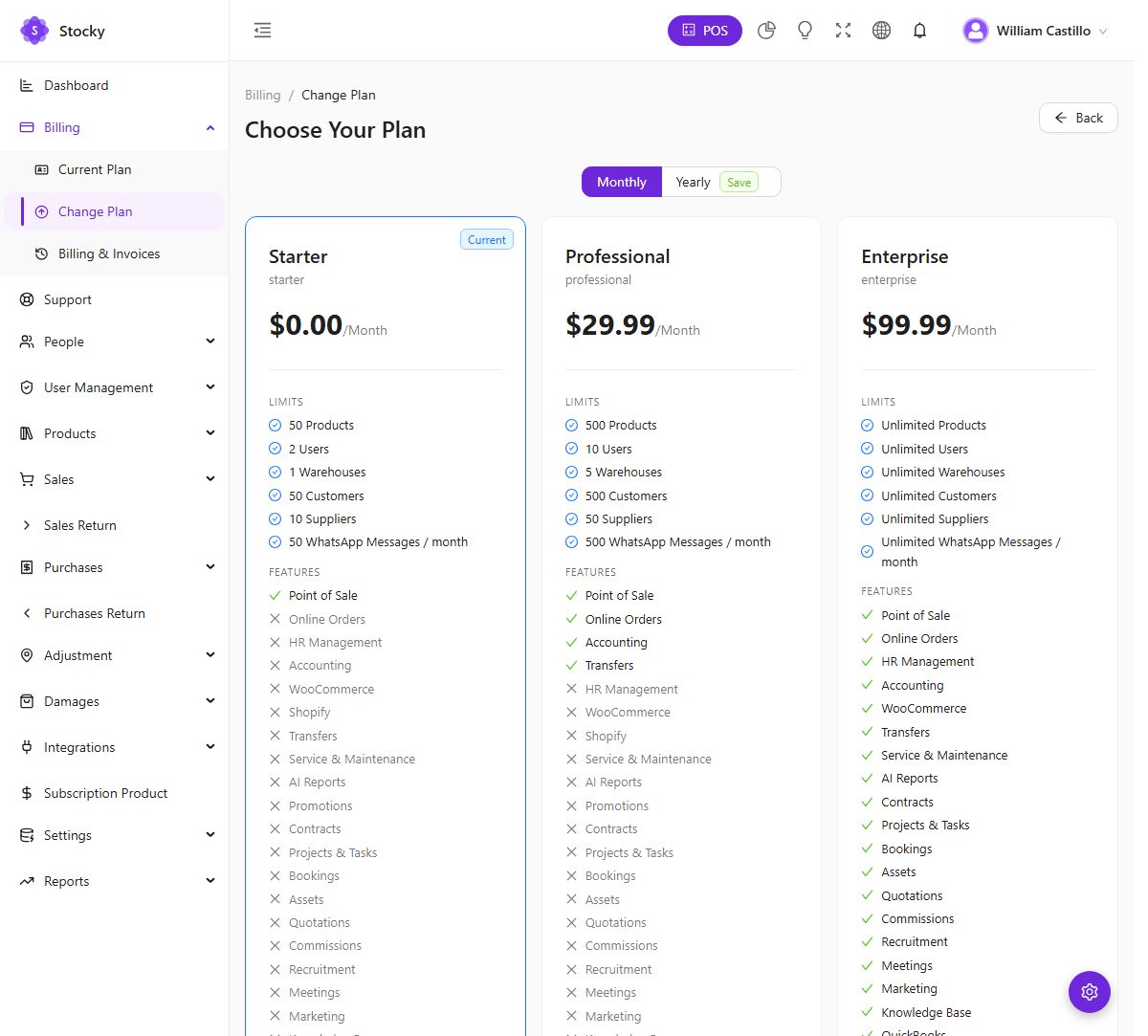Viewport: 1148px width, 1036px height.
Task: Toggle fullscreen mode icon
Action: (x=843, y=31)
